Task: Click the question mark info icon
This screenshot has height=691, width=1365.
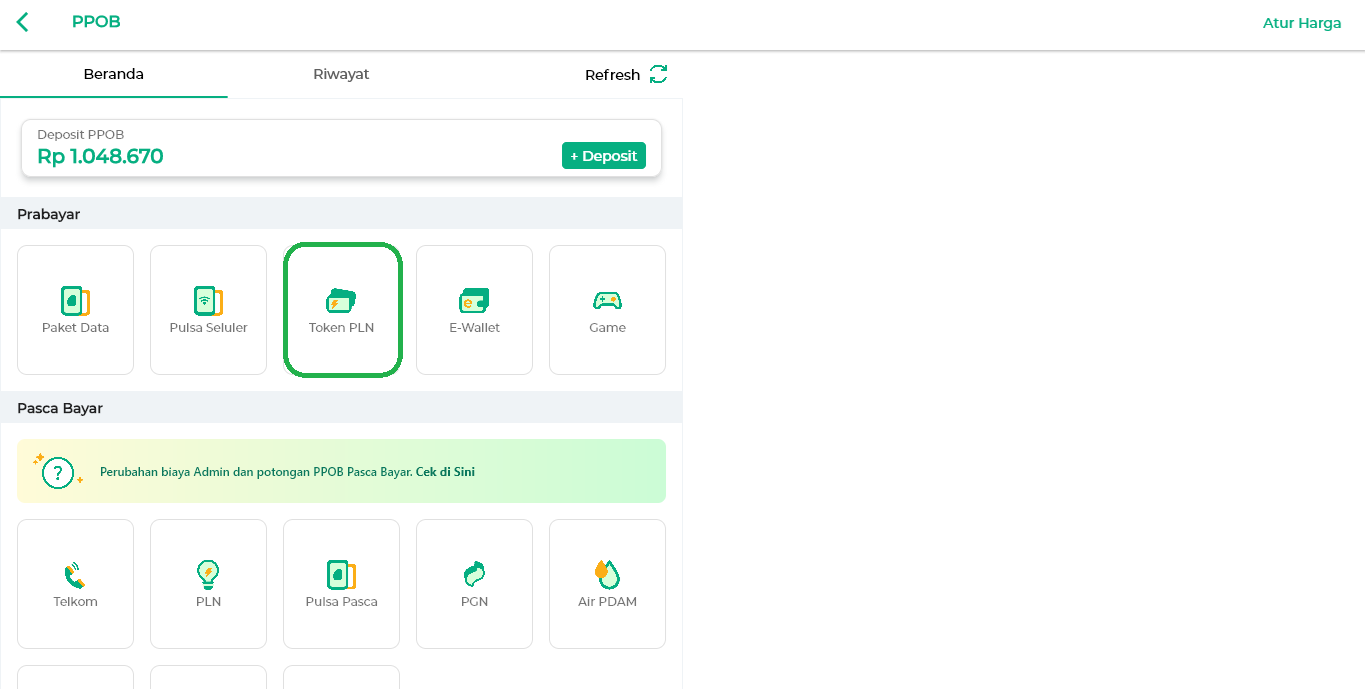Action: [x=59, y=472]
